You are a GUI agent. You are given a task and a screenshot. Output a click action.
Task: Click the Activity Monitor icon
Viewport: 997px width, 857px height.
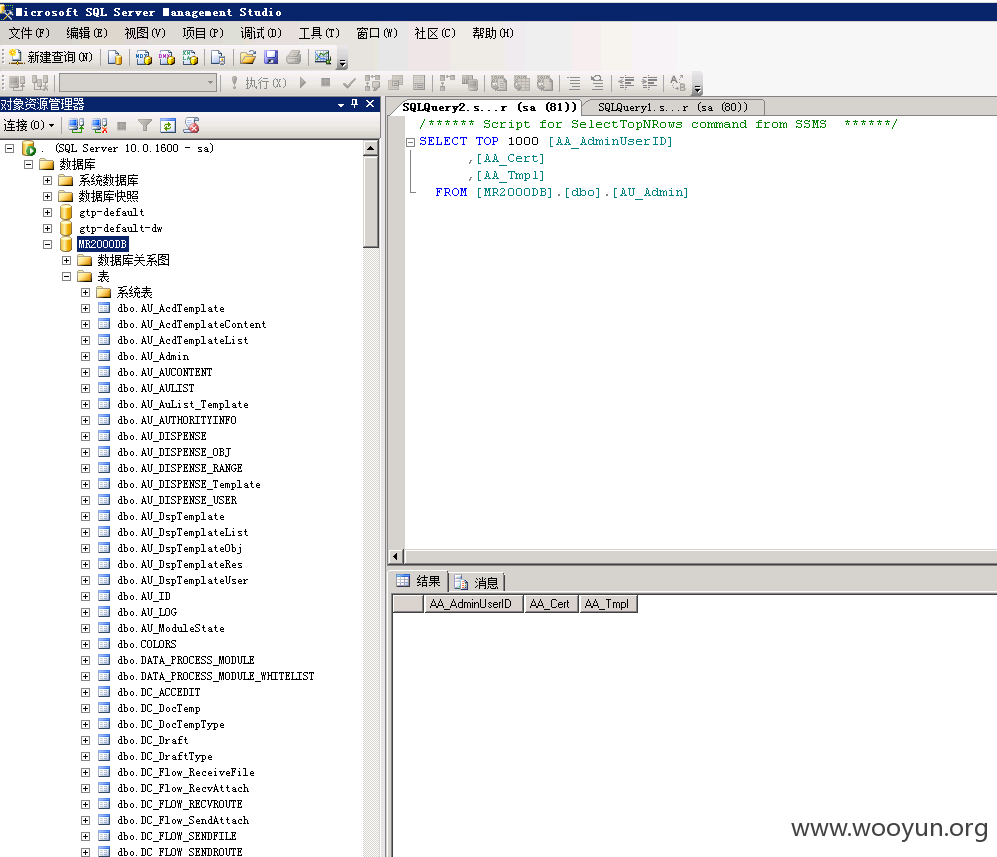323,57
